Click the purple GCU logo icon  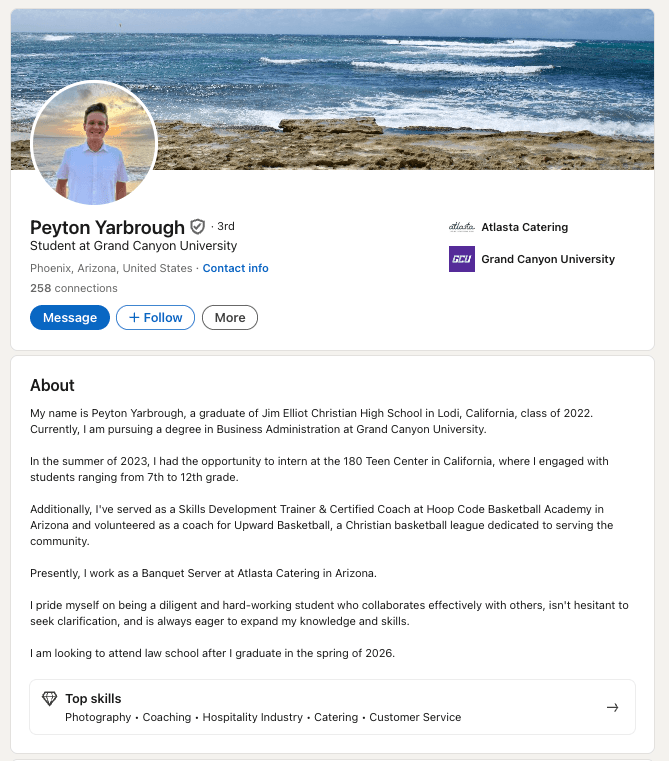coord(461,259)
